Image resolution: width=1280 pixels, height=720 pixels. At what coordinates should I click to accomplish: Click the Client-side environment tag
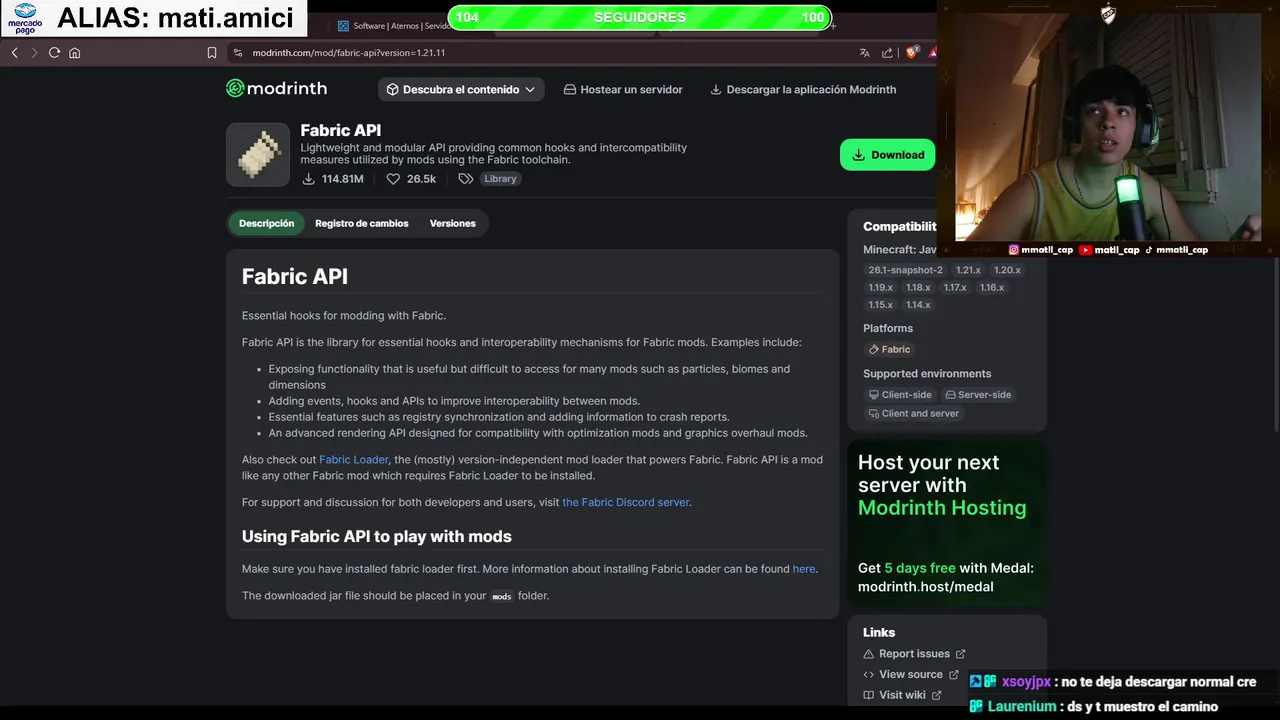[x=900, y=395]
